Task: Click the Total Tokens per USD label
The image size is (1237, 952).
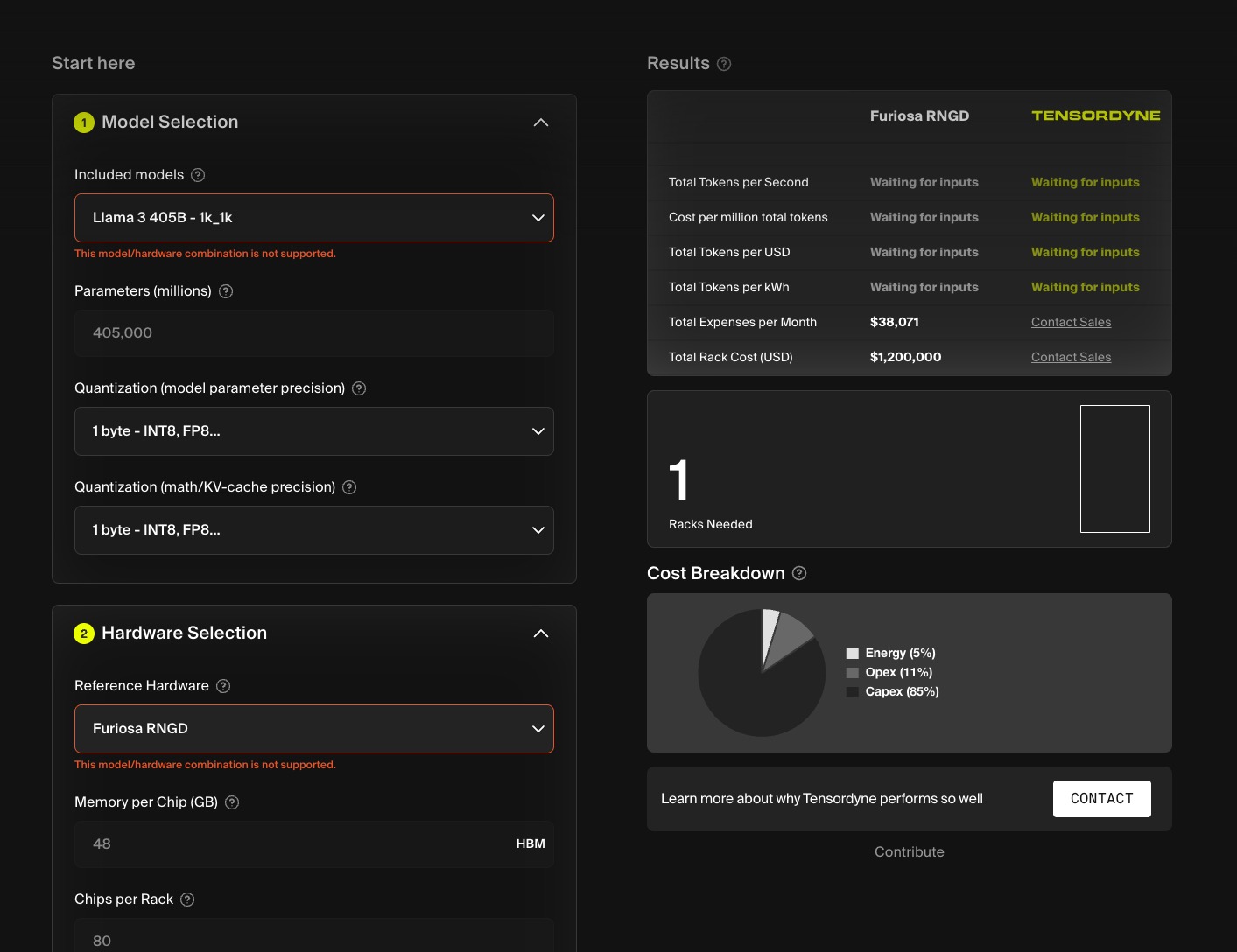Action: click(729, 252)
